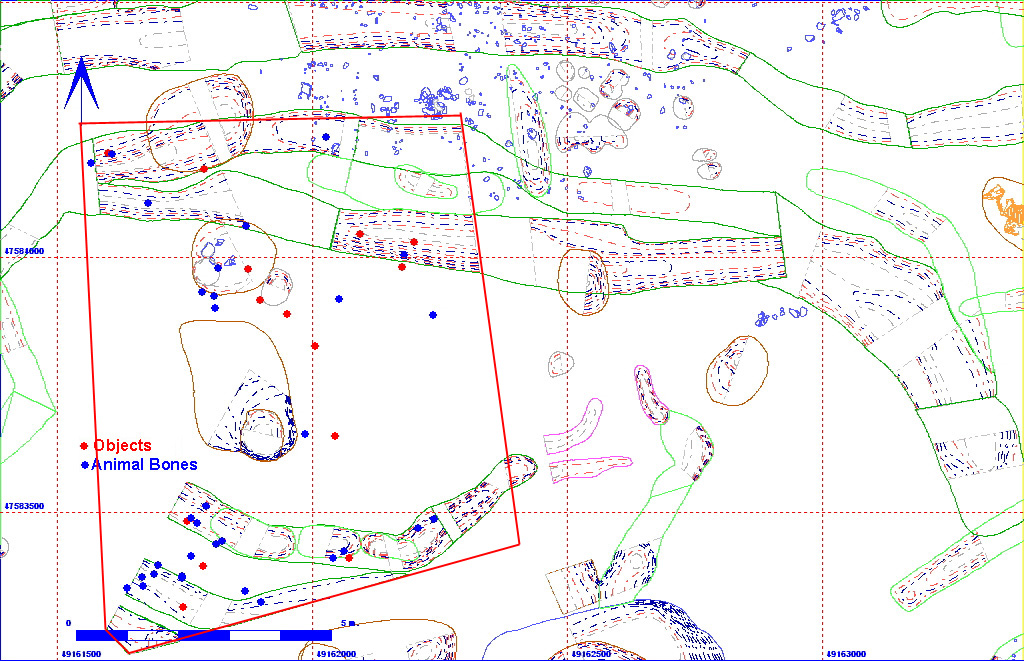This screenshot has height=661, width=1024.
Task: Click the scale bar's 5 label
Action: (x=344, y=623)
